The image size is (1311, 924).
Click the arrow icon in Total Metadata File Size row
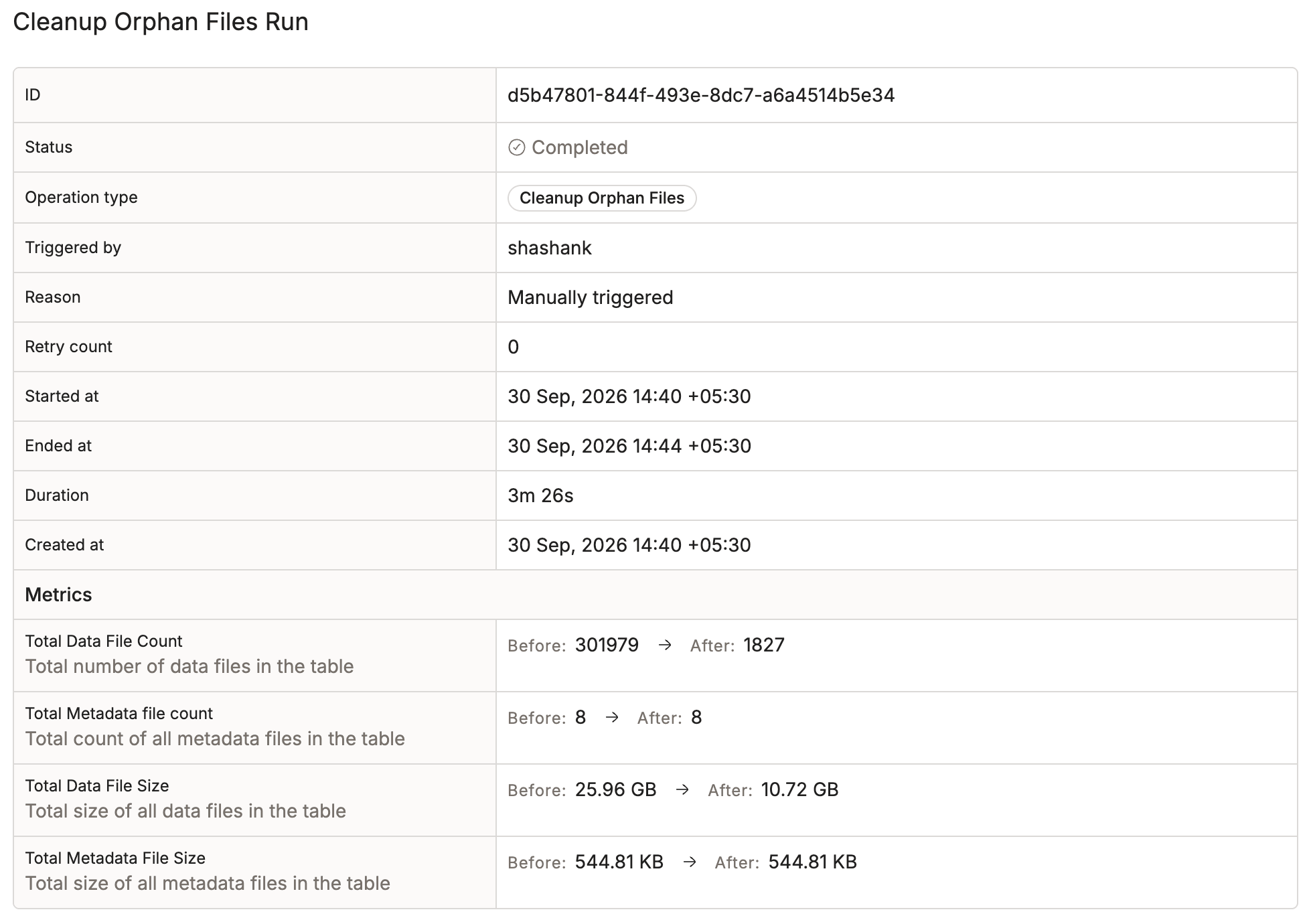690,862
